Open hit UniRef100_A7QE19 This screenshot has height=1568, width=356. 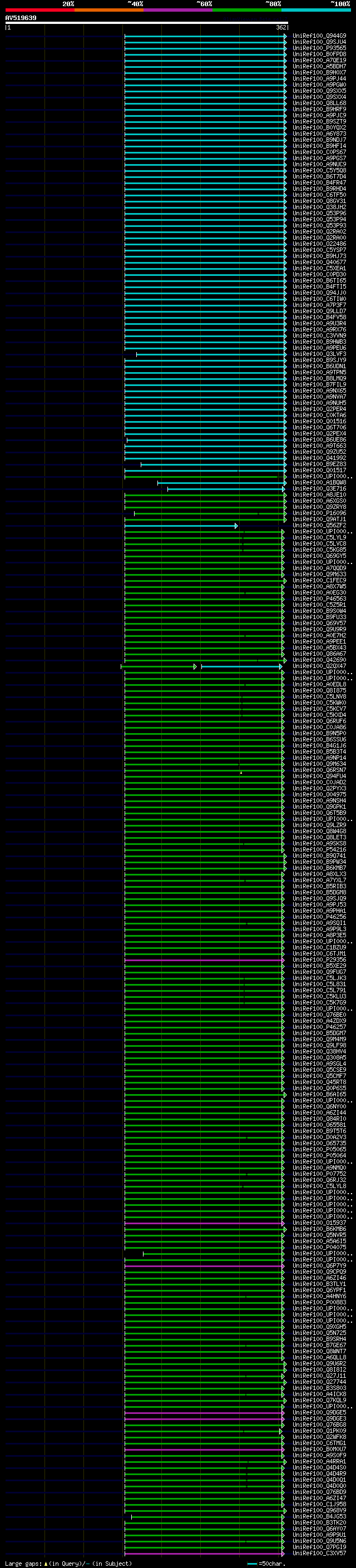point(319,60)
